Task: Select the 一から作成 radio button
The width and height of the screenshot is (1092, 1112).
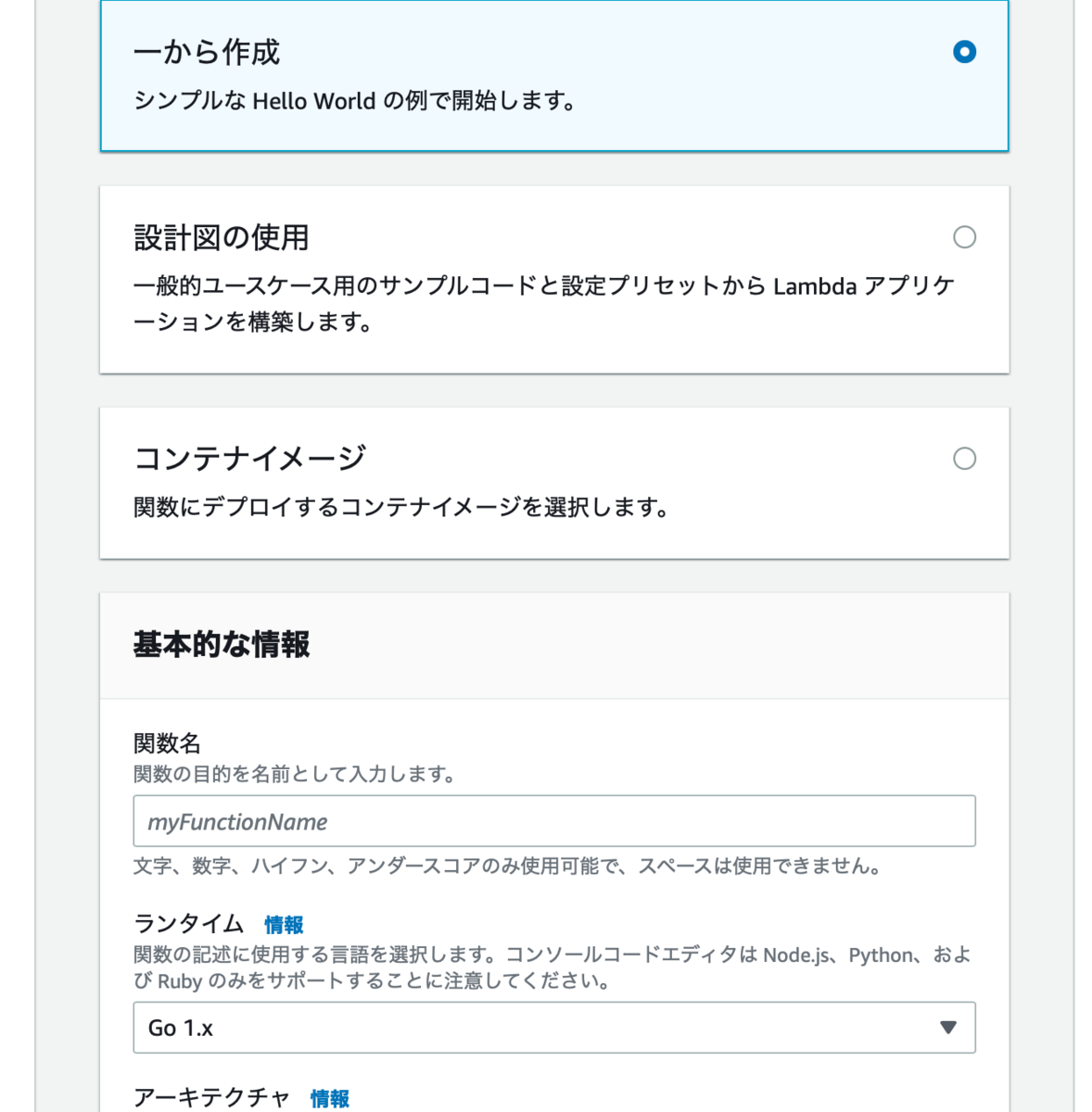Action: coord(964,52)
